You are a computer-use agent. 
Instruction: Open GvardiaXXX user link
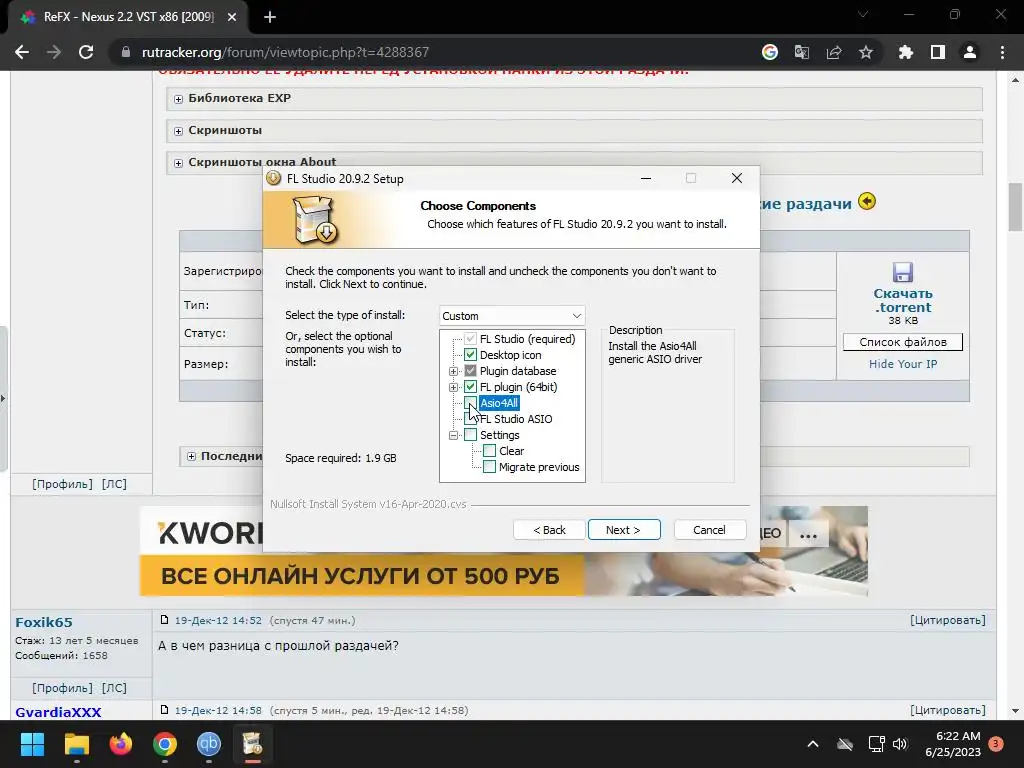coord(58,712)
